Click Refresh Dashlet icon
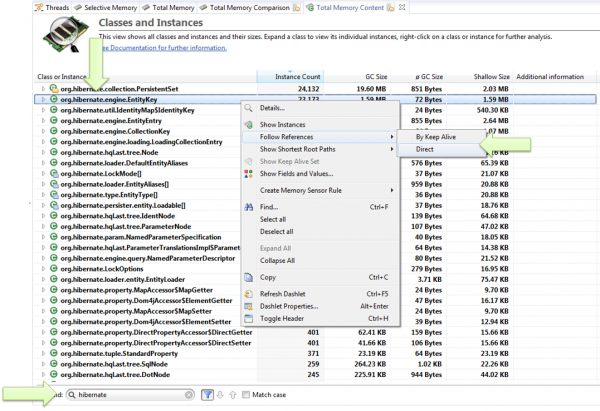 (x=249, y=294)
